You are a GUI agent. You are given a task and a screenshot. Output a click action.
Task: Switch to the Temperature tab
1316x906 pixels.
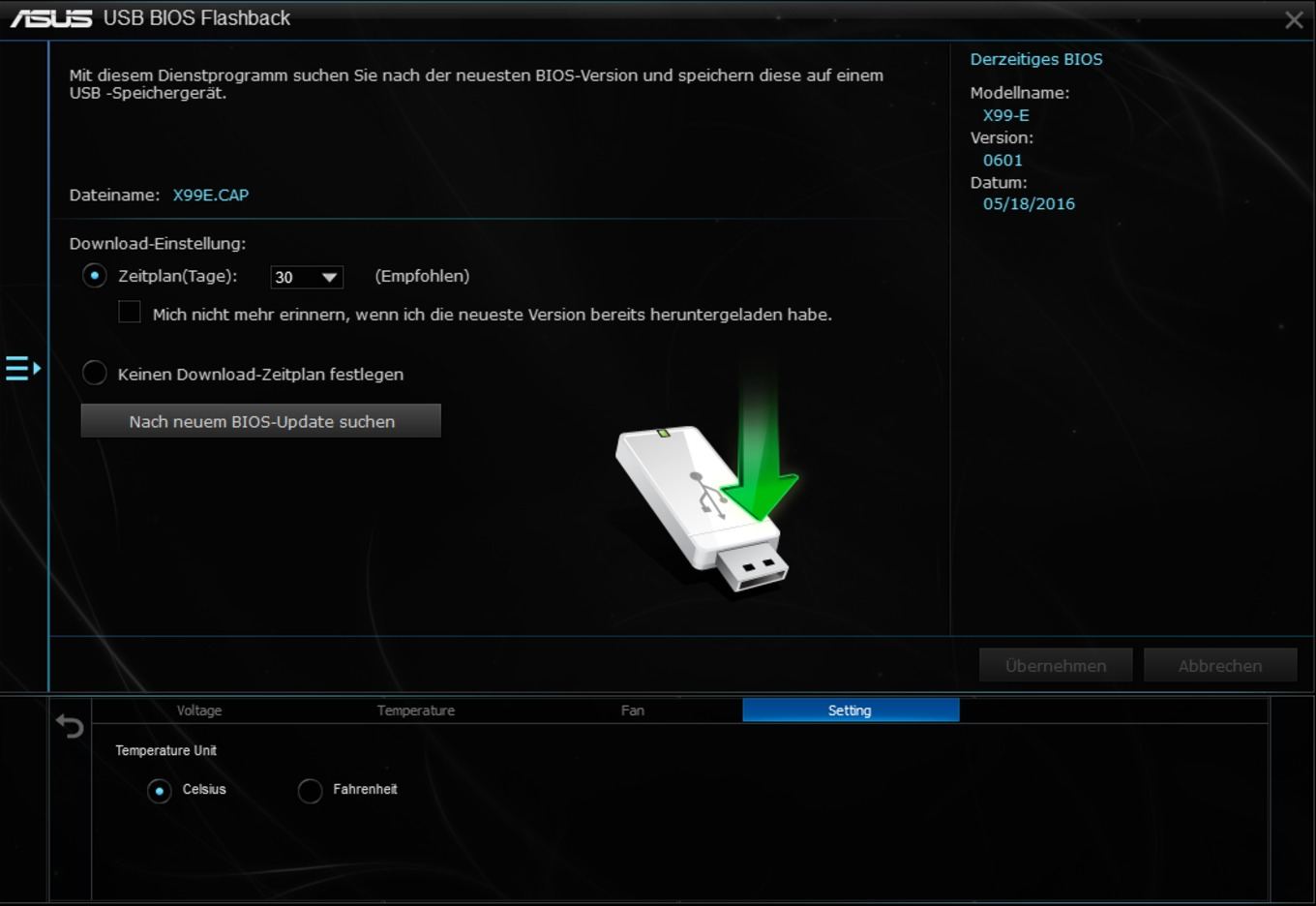click(416, 710)
